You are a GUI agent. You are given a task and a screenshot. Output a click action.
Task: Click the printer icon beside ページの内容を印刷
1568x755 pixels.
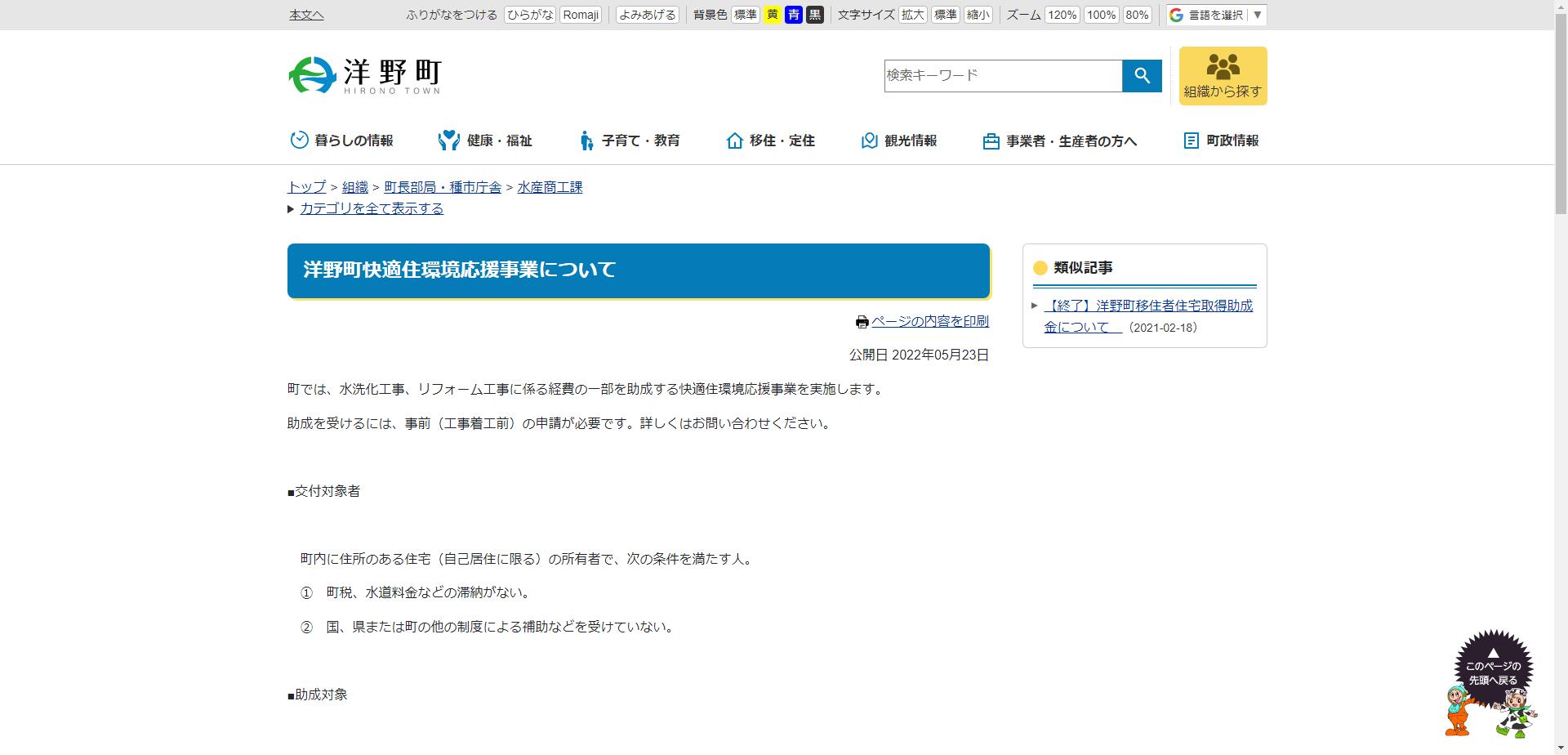point(862,322)
